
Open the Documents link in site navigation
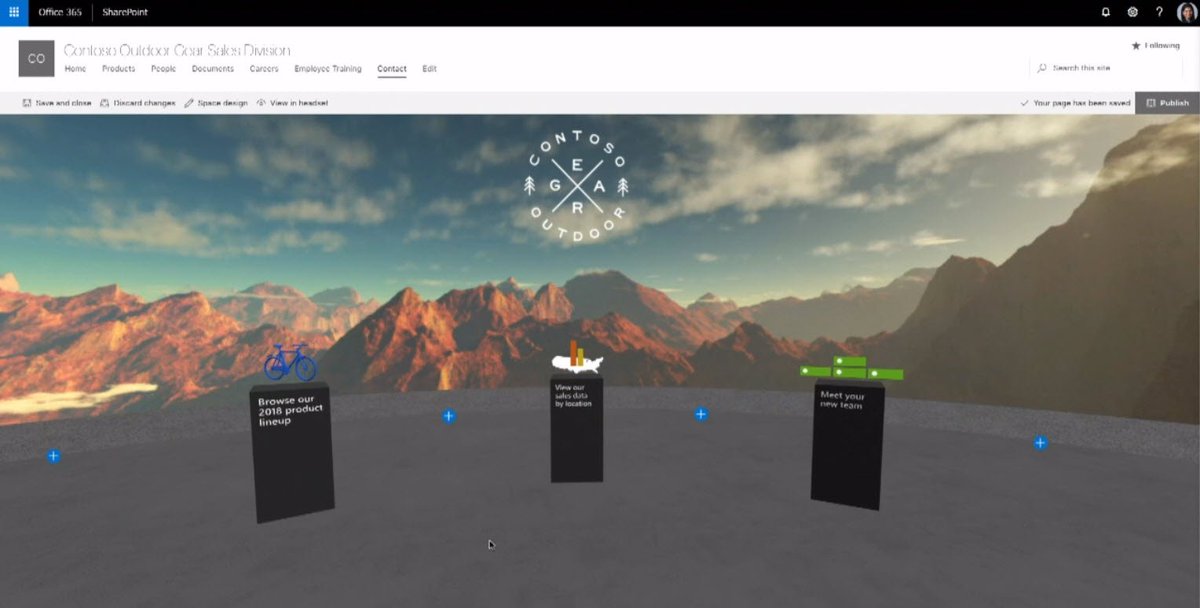[212, 68]
